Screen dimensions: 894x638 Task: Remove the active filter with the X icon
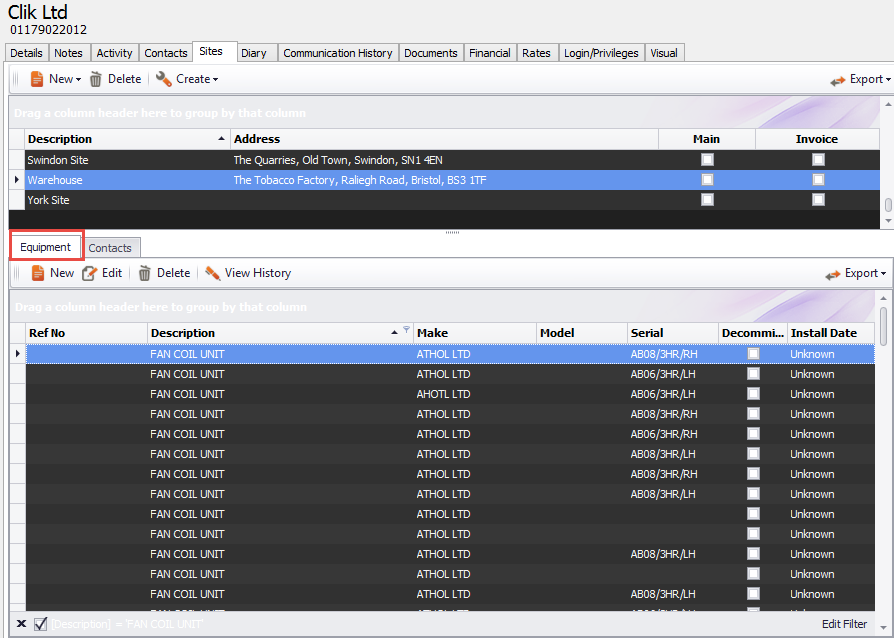(x=20, y=623)
